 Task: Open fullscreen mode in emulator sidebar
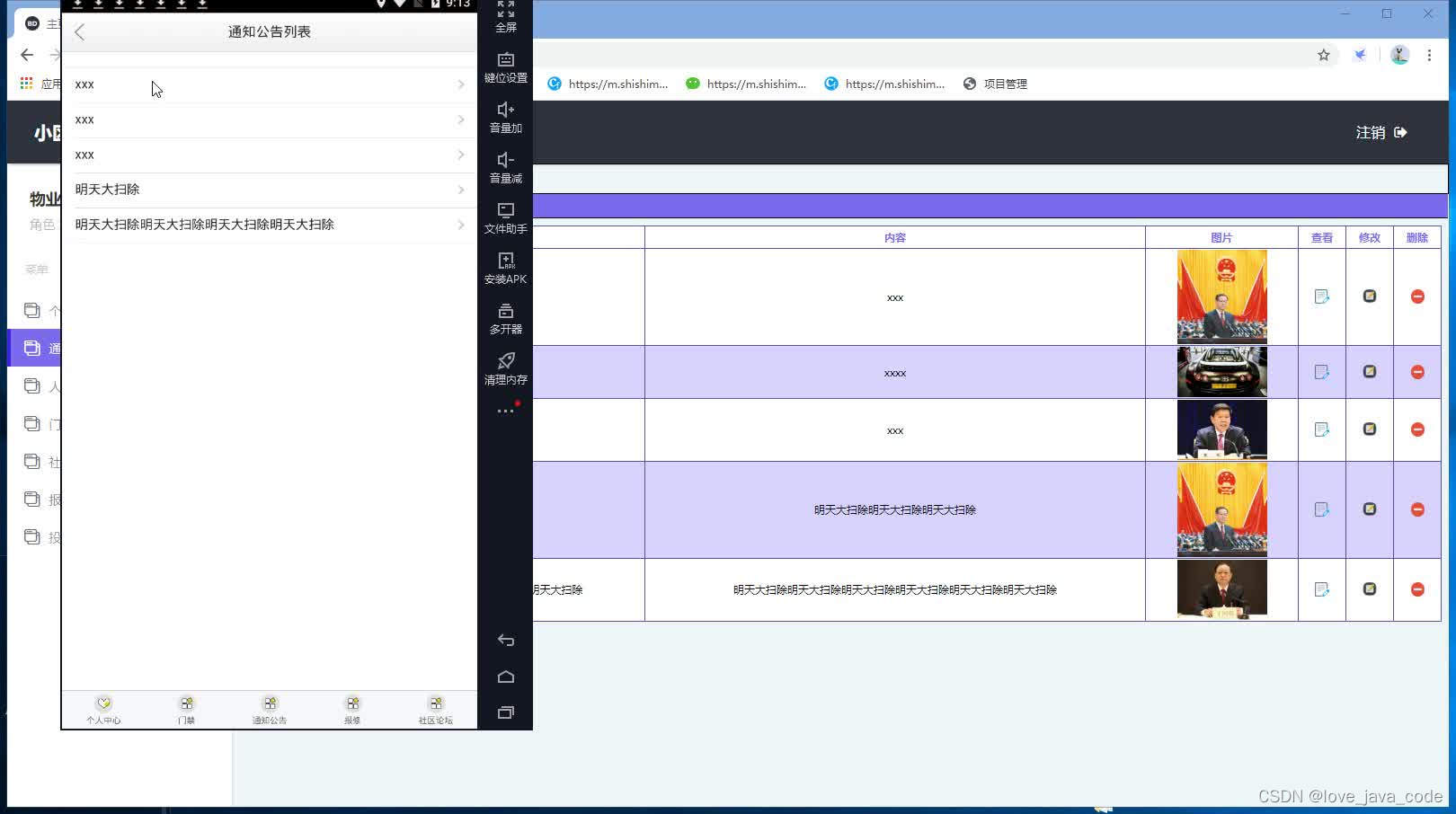(506, 17)
